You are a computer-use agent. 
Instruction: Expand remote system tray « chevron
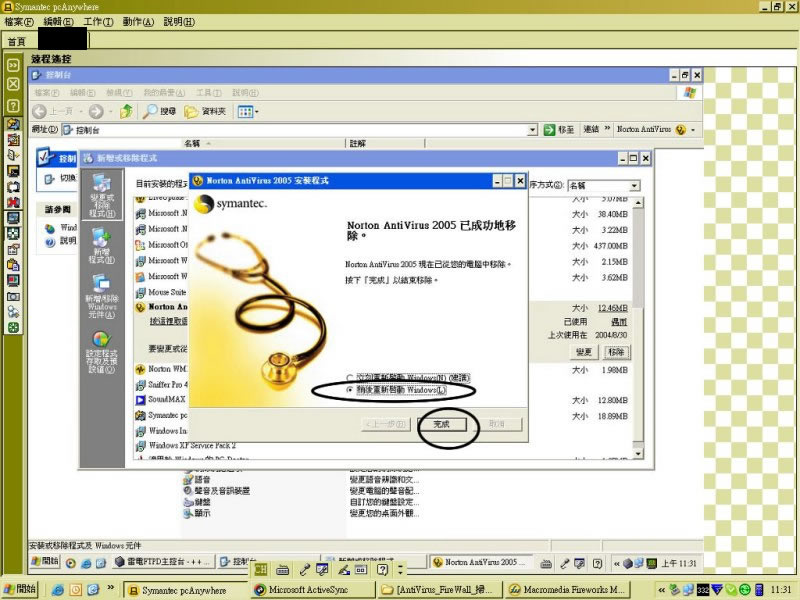coord(616,563)
